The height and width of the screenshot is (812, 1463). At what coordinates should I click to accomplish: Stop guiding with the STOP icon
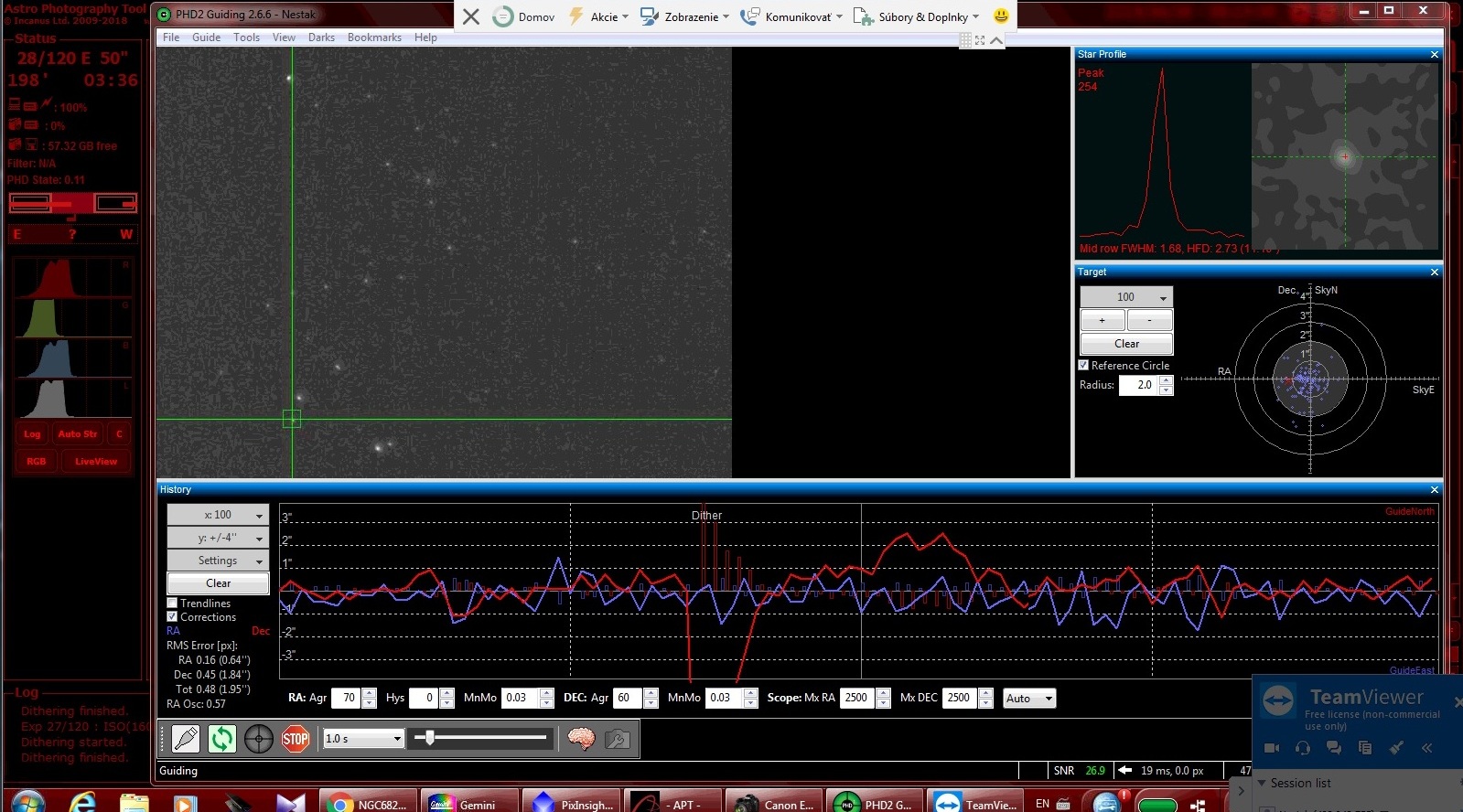click(296, 739)
